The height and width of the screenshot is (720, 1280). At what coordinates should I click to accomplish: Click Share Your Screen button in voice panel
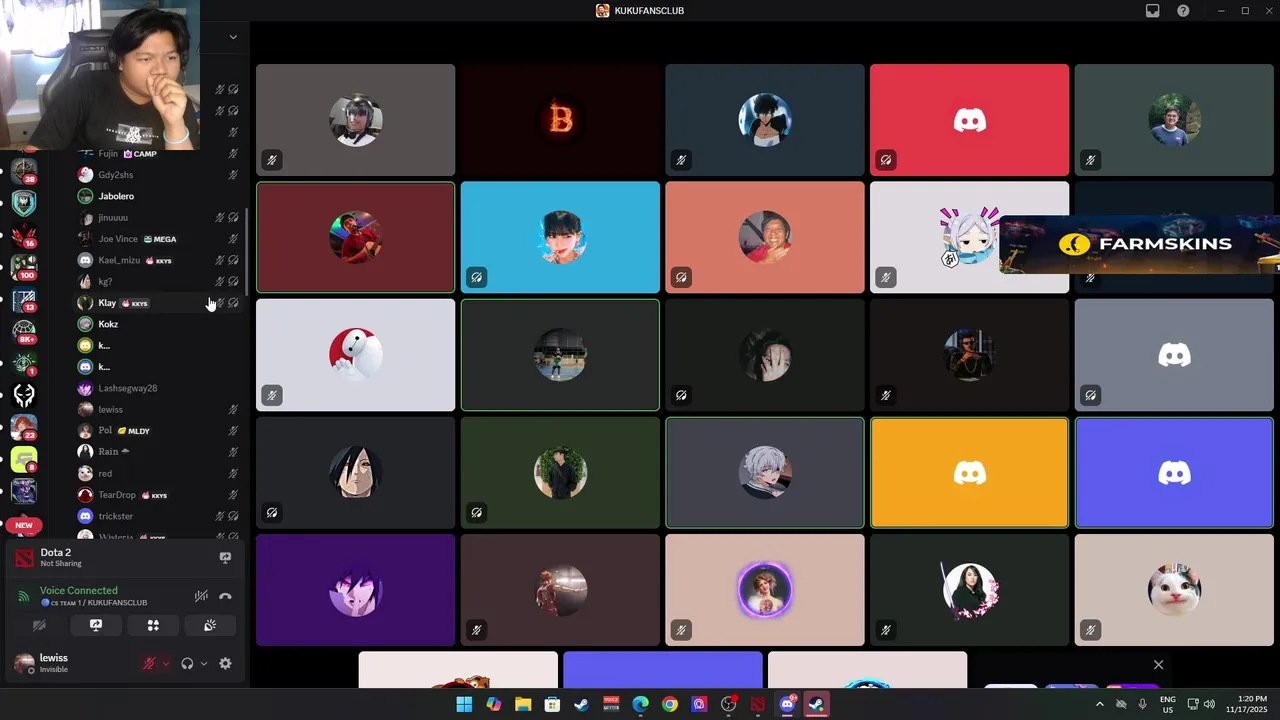(96, 625)
